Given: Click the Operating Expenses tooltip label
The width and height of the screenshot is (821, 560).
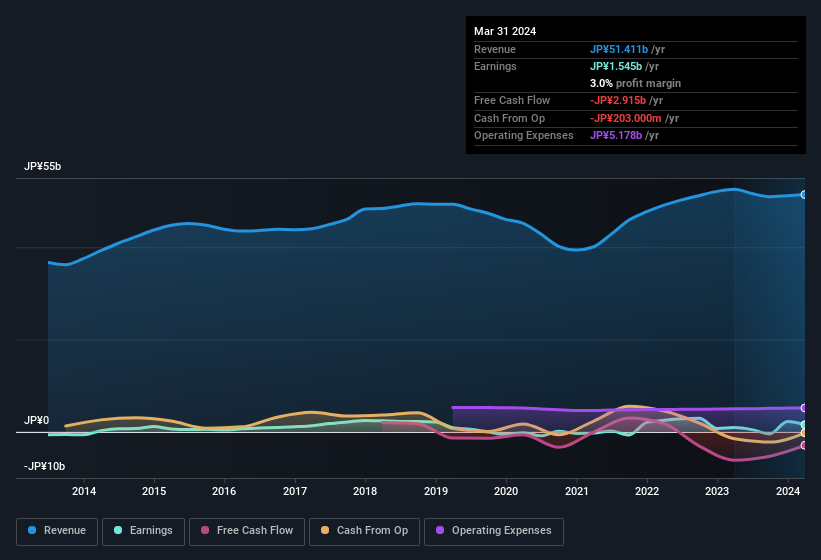Looking at the screenshot, I should point(524,136).
